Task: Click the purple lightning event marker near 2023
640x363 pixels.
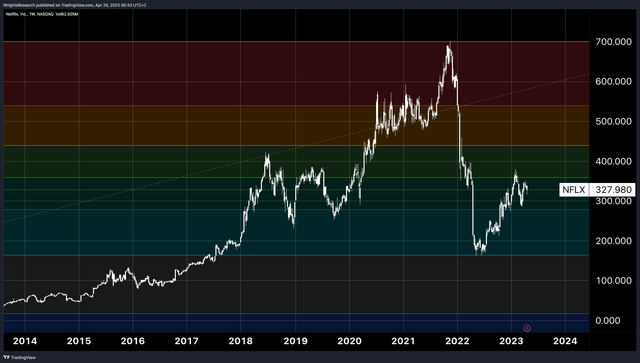Action: tap(527, 328)
